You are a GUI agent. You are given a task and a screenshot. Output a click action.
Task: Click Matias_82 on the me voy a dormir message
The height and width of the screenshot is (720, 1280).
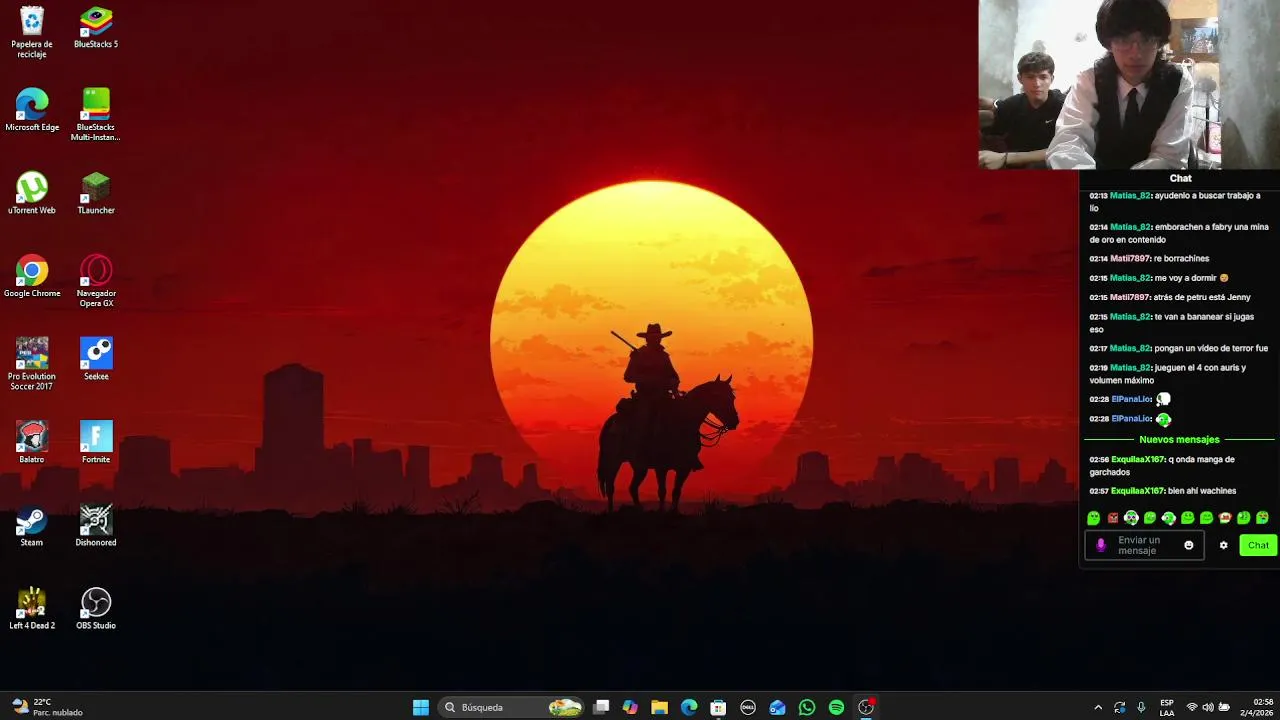coord(1130,278)
